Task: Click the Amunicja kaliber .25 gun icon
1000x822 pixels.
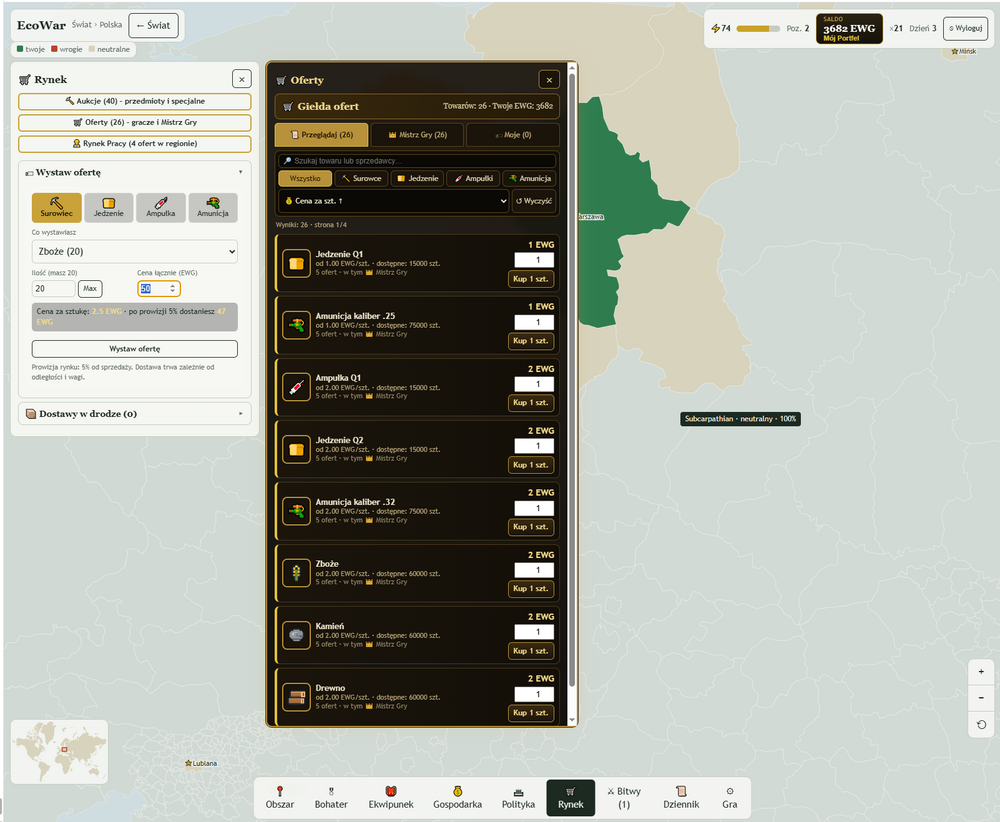Action: pos(297,325)
